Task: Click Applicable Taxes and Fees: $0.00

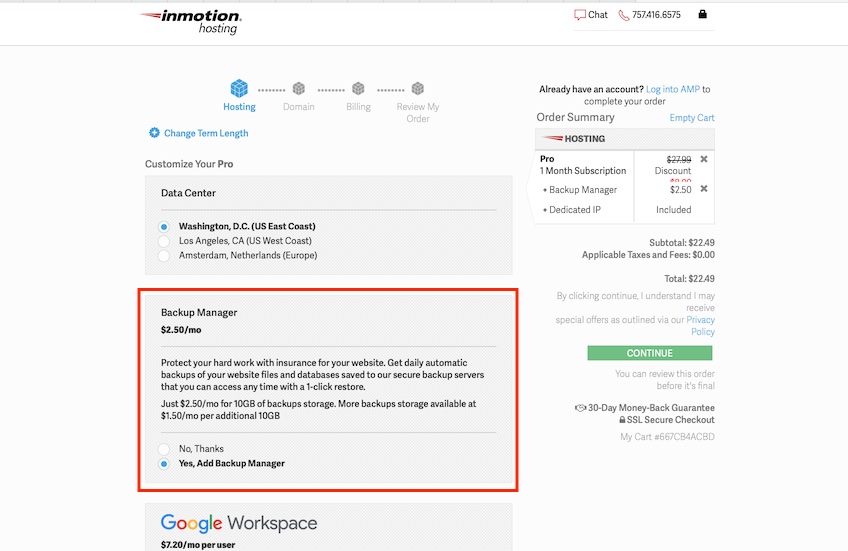Action: [648, 255]
